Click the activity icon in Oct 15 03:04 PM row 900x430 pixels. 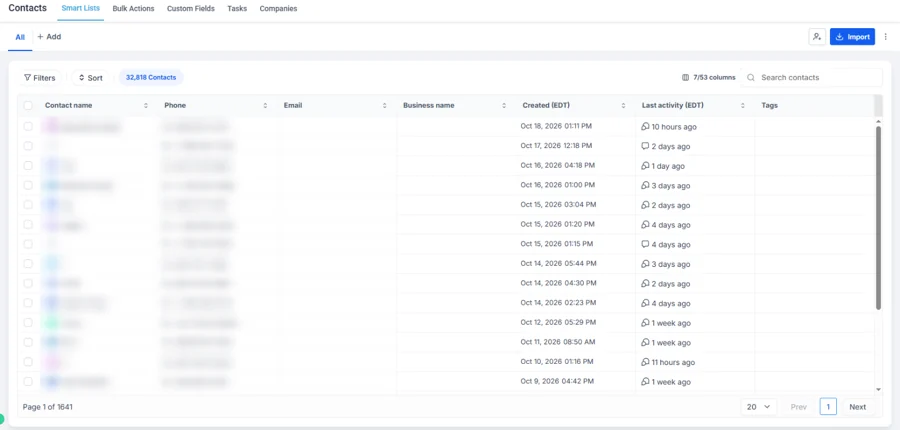pos(645,205)
